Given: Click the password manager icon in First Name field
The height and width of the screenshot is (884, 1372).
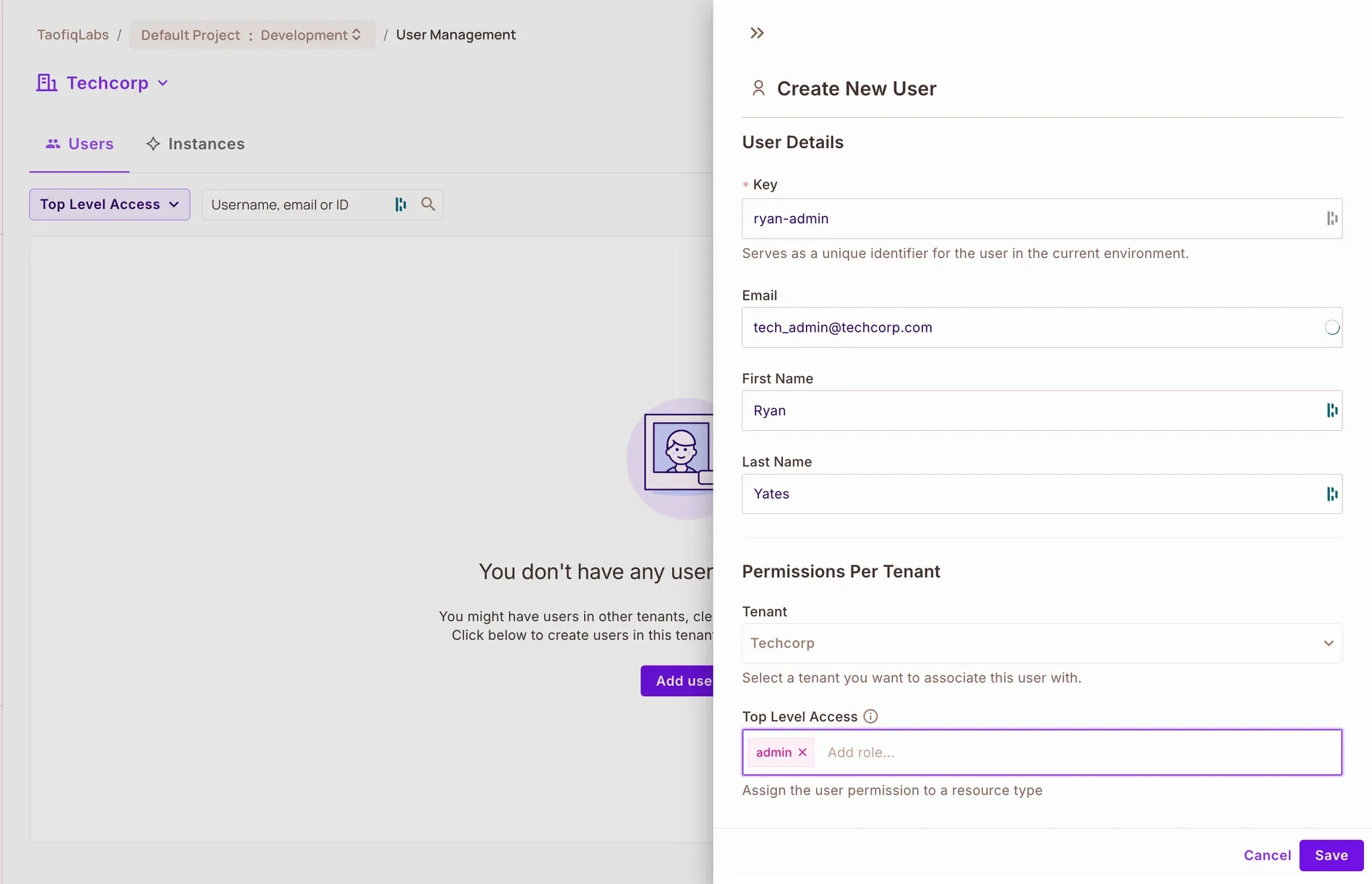Looking at the screenshot, I should 1332,411.
